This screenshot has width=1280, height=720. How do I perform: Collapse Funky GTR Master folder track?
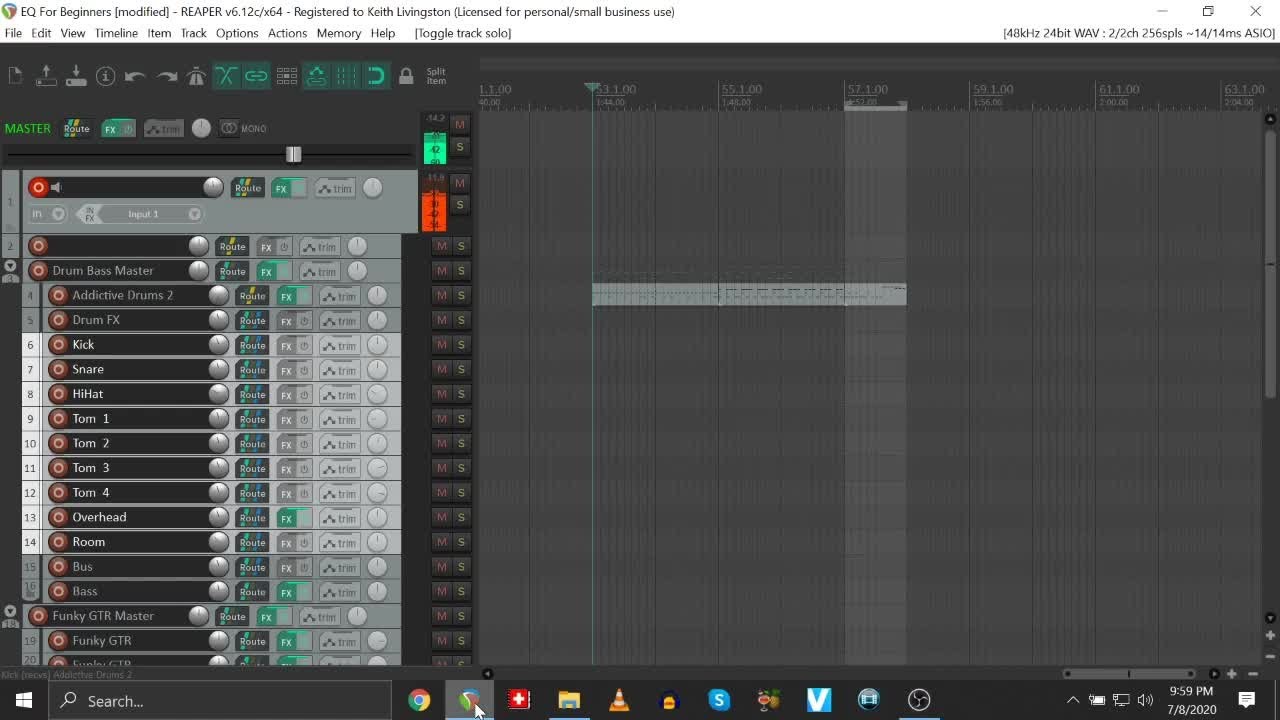[10, 611]
